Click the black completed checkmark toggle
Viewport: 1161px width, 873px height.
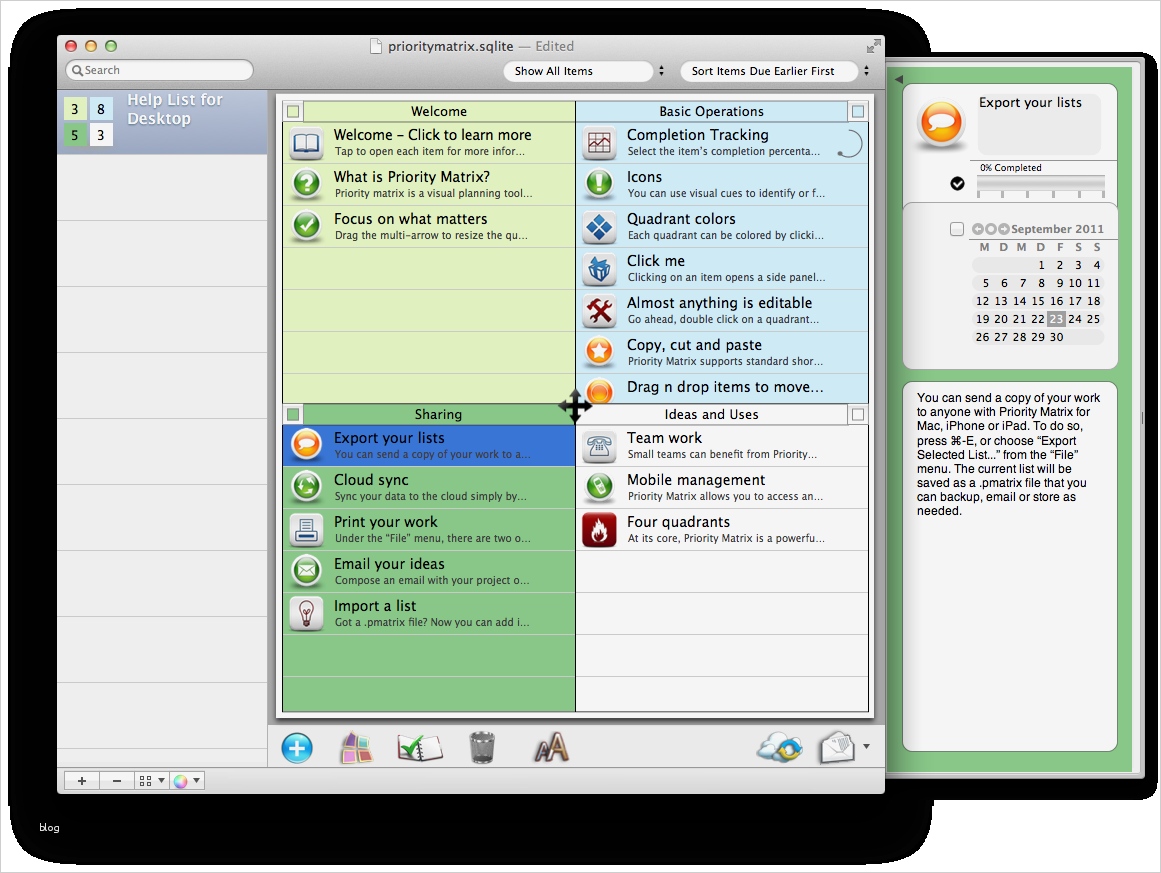(957, 183)
